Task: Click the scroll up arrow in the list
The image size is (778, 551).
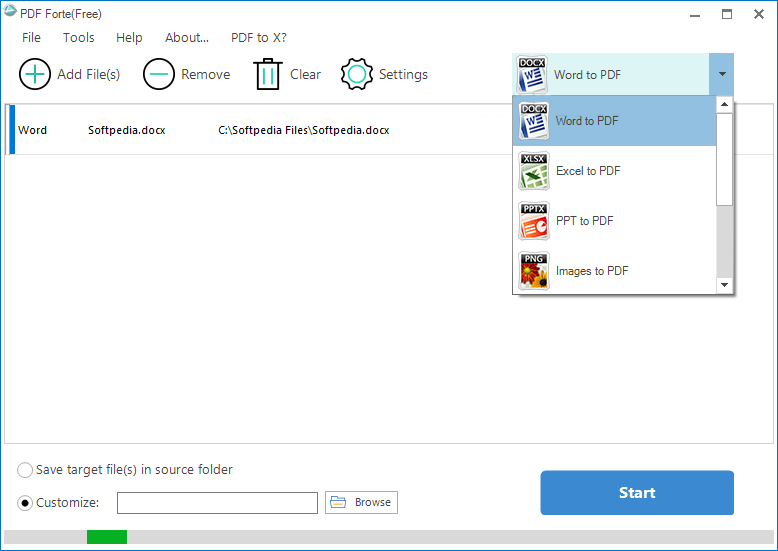Action: (x=724, y=104)
